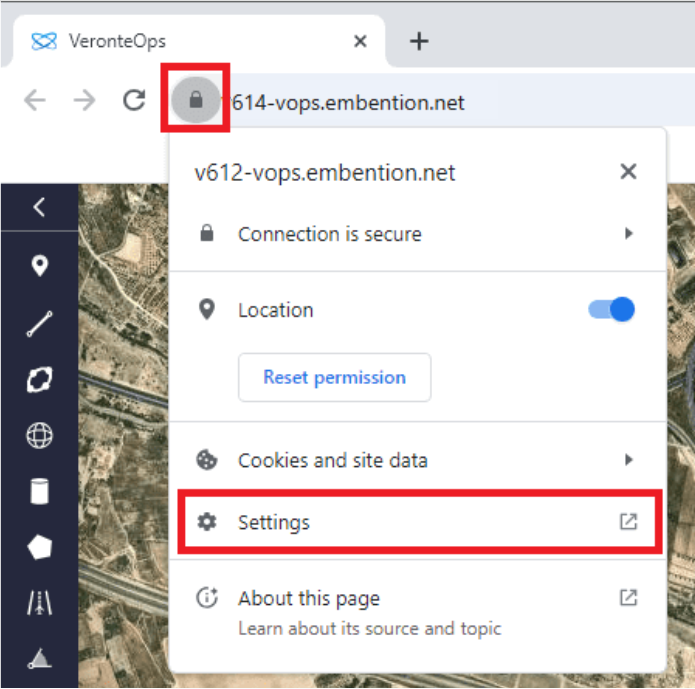The width and height of the screenshot is (695, 689).
Task: Open a new browser tab
Action: pos(420,41)
